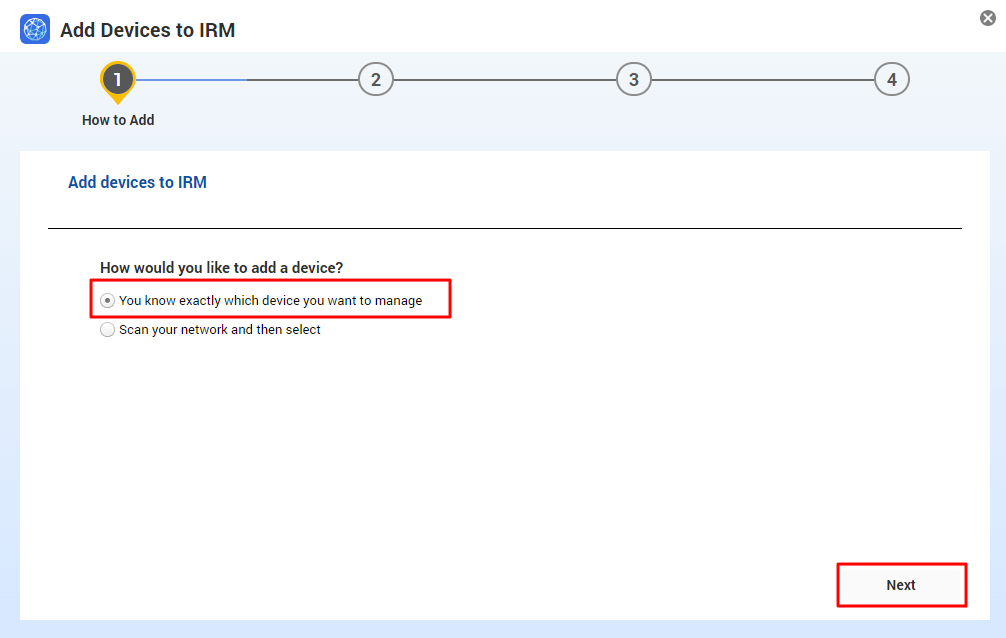Select the 'How to Add' step label

[x=117, y=120]
